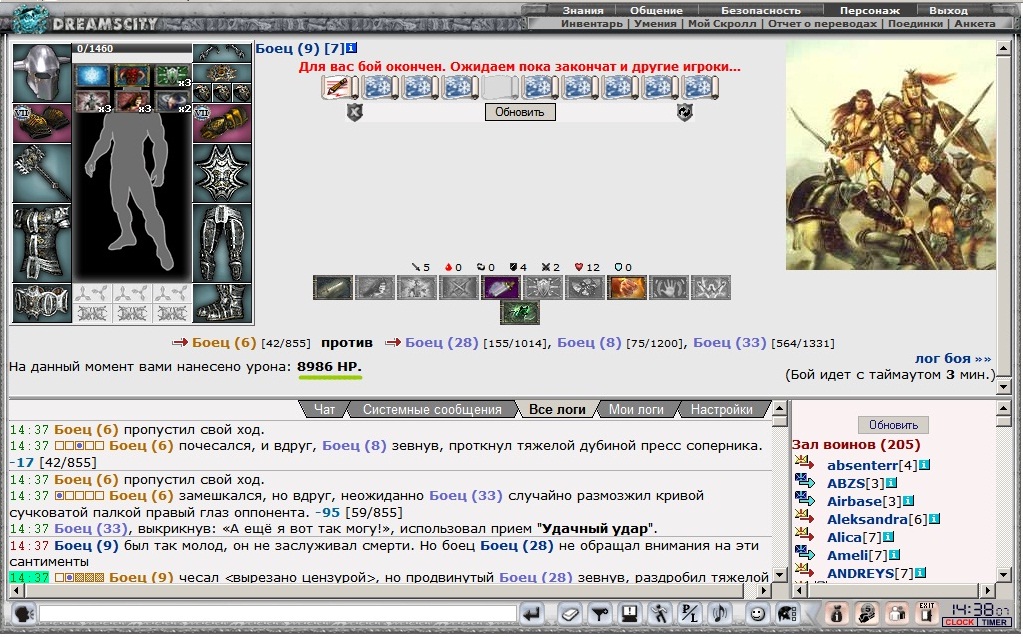Open the лог боя link

point(953,358)
